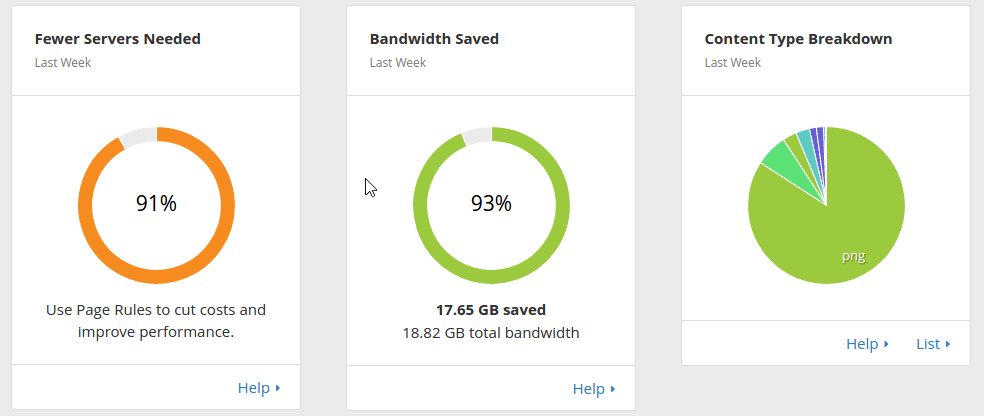The height and width of the screenshot is (416, 984).
Task: Click arrow next to Help in Bandwidth Saved
Action: point(612,389)
